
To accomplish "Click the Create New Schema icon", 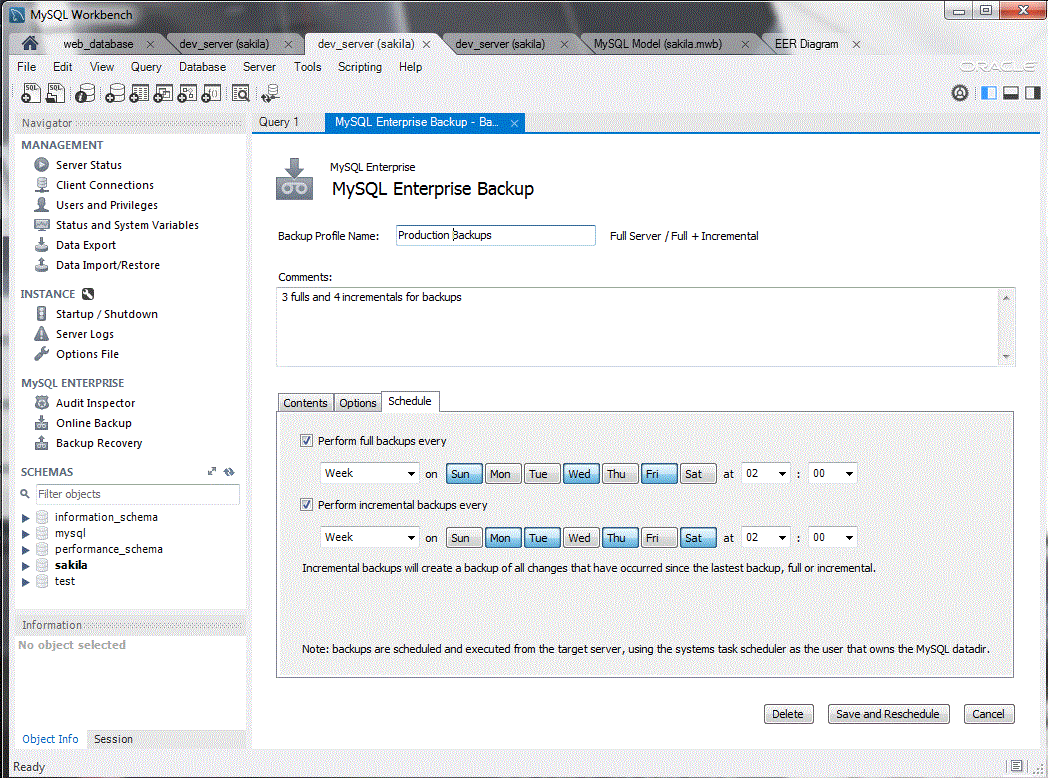I will 115,92.
